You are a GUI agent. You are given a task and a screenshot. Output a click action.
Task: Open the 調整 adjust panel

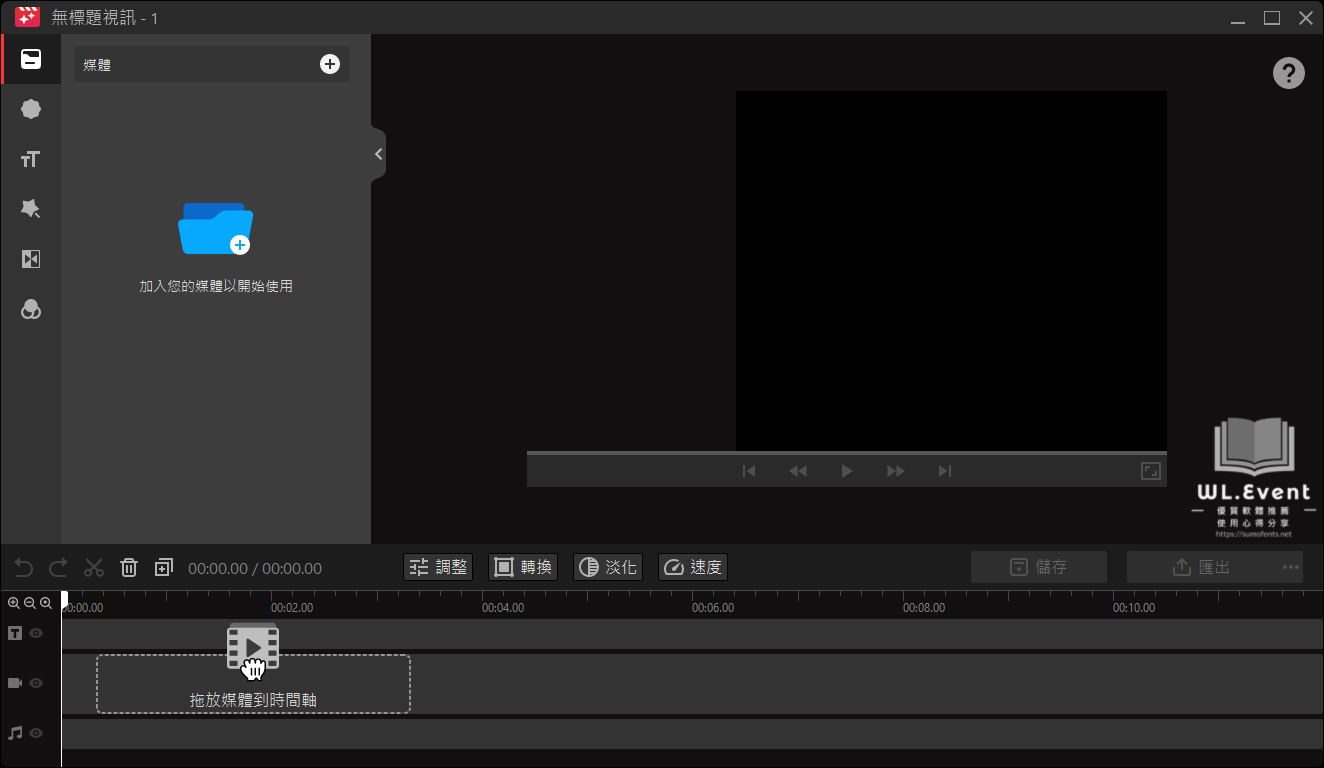pyautogui.click(x=438, y=567)
